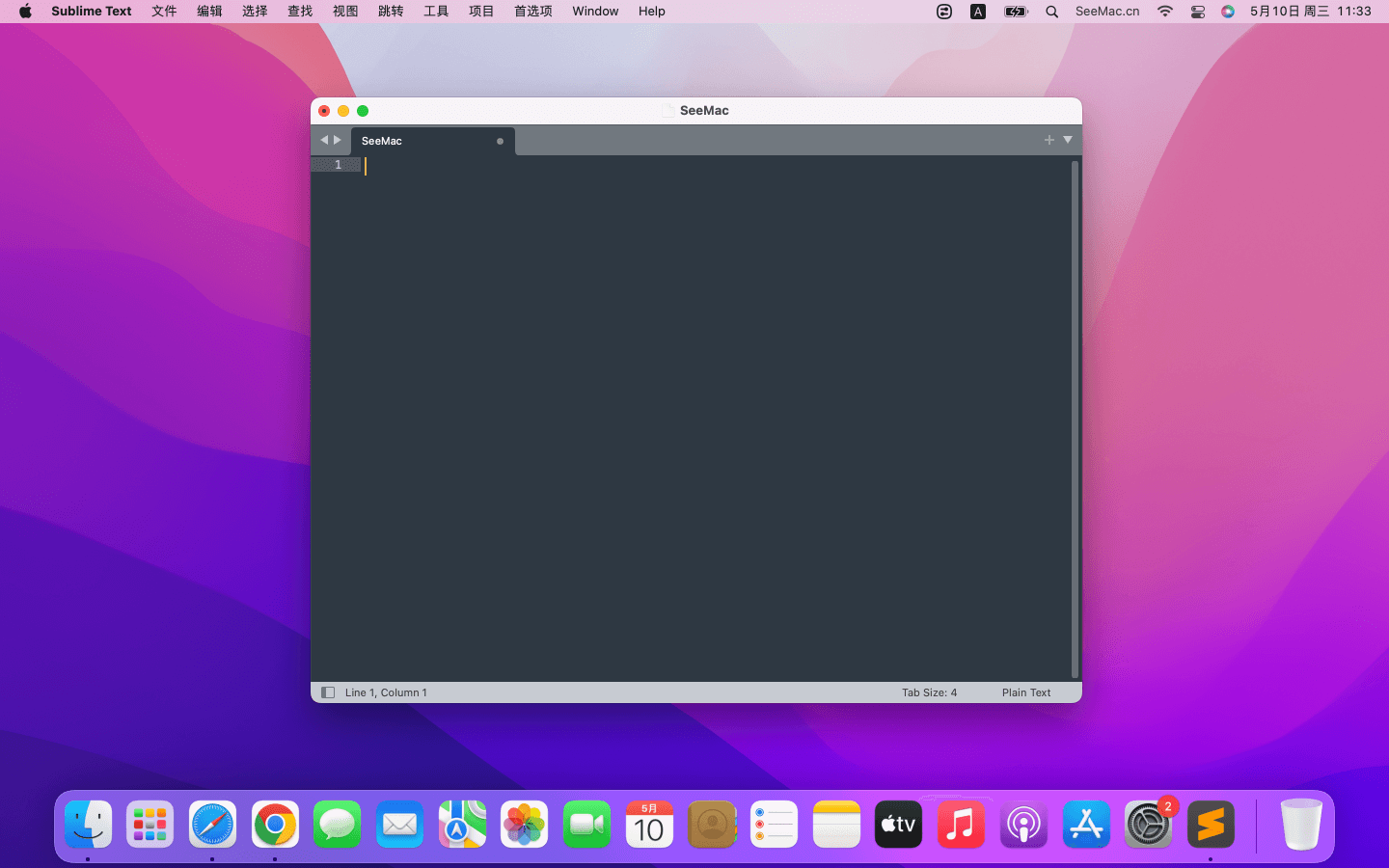Change the Plain Text syntax selector
The height and width of the screenshot is (868, 1389).
tap(1026, 692)
